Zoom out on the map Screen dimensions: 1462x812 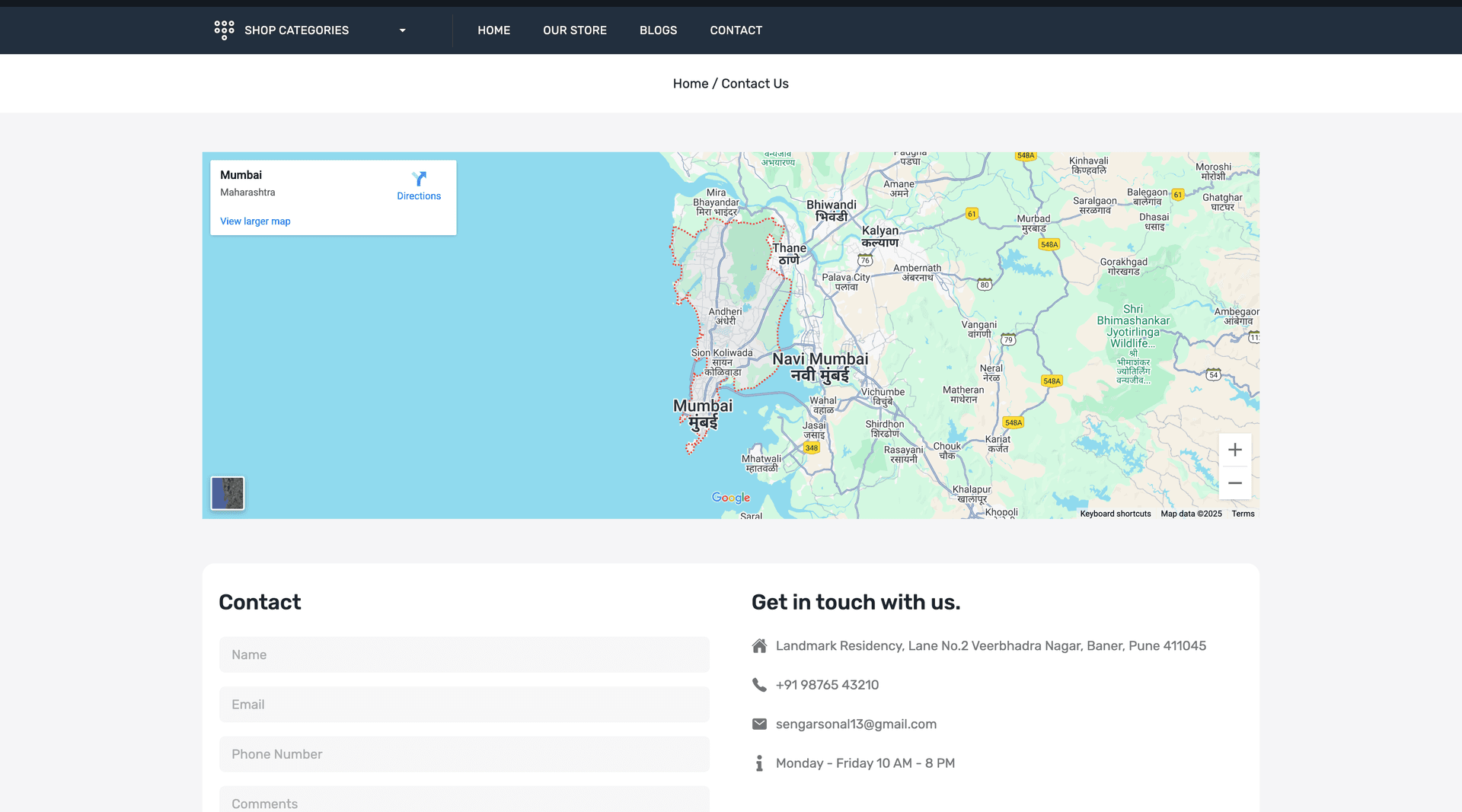coord(1234,483)
